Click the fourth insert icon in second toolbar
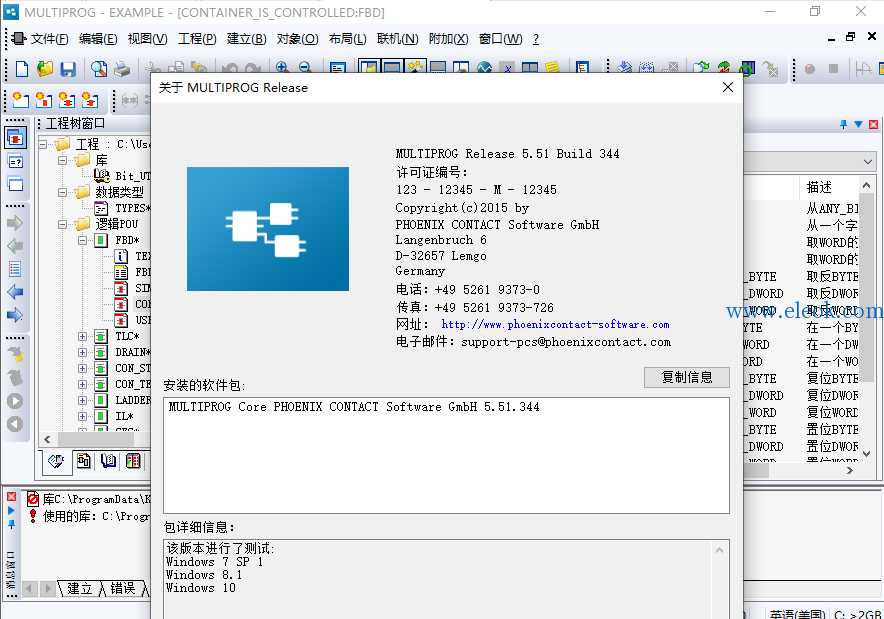The height and width of the screenshot is (619, 884). [x=90, y=100]
